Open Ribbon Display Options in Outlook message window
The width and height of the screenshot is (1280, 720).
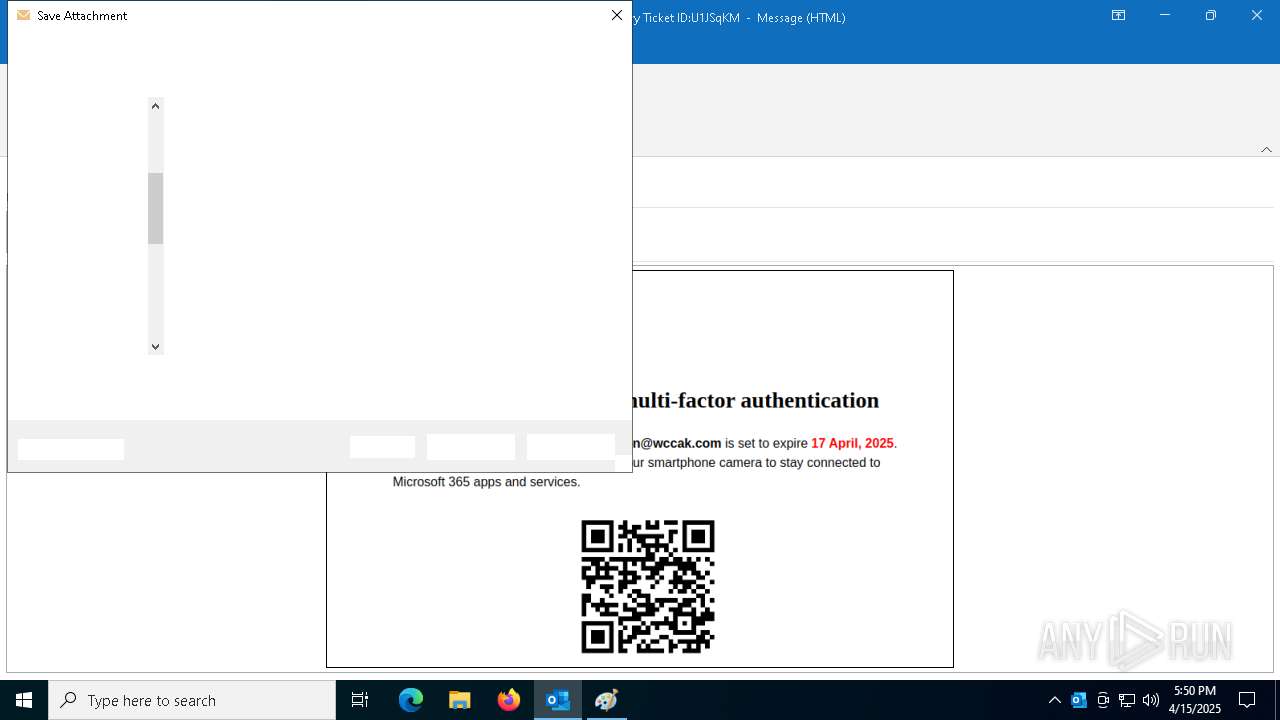click(x=1119, y=16)
